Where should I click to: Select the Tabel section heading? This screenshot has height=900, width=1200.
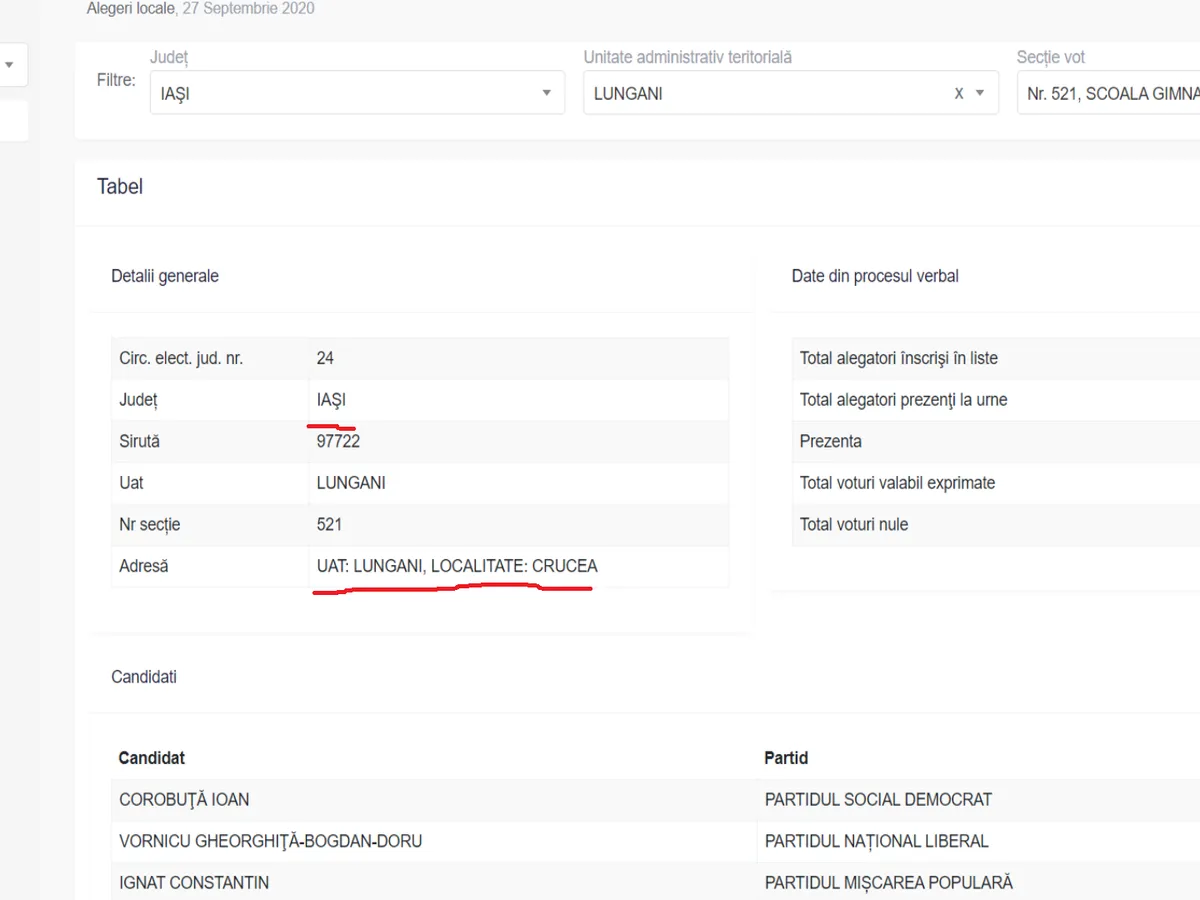[120, 187]
